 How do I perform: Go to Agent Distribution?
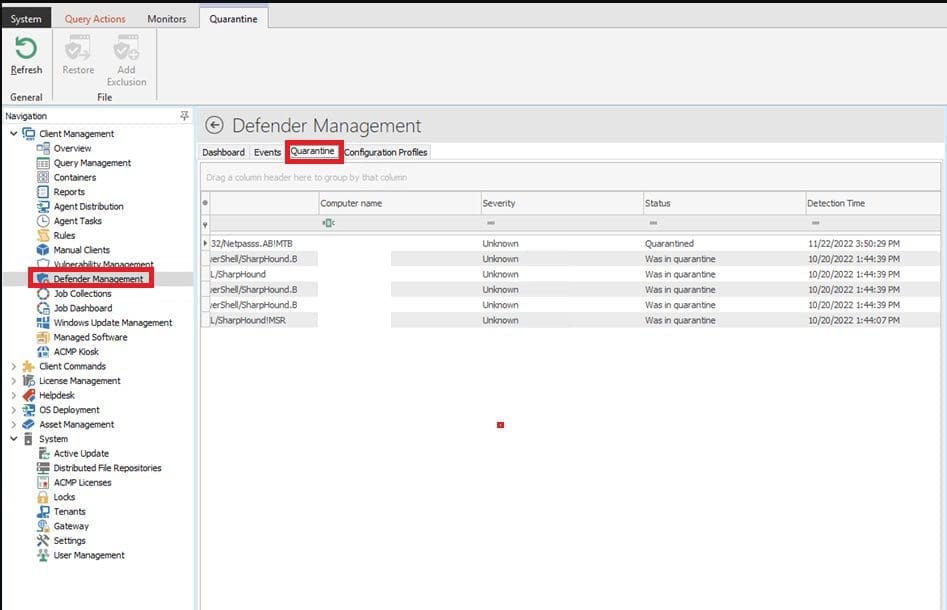tap(88, 207)
